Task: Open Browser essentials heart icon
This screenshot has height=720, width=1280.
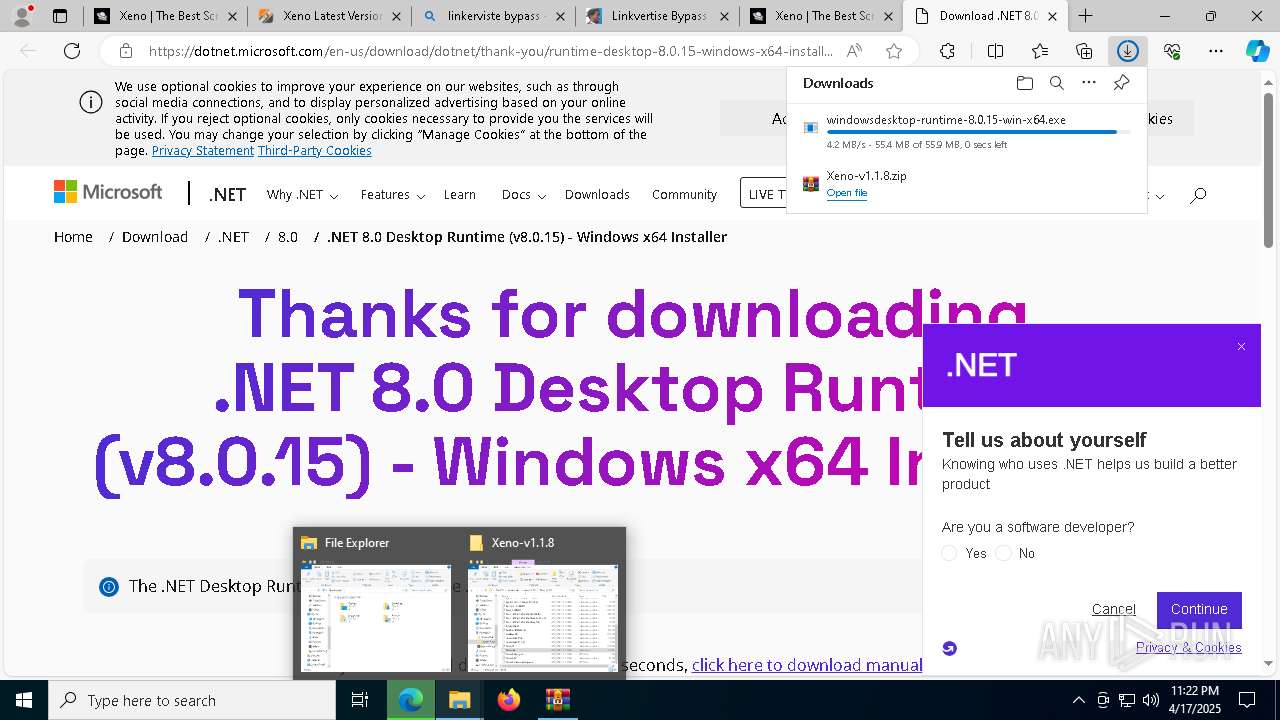Action: click(1172, 51)
